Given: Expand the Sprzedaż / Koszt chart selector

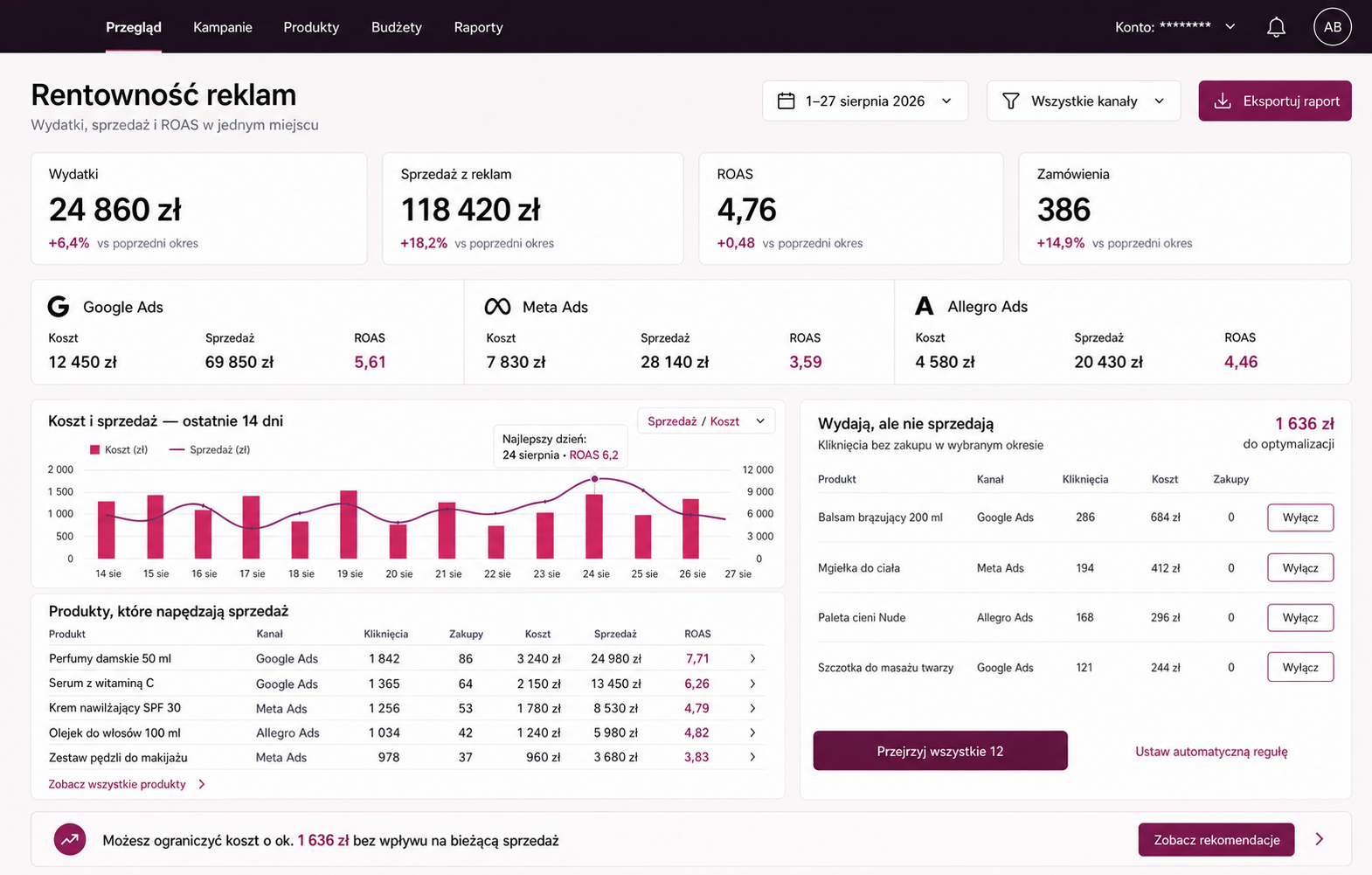Looking at the screenshot, I should pyautogui.click(x=706, y=421).
